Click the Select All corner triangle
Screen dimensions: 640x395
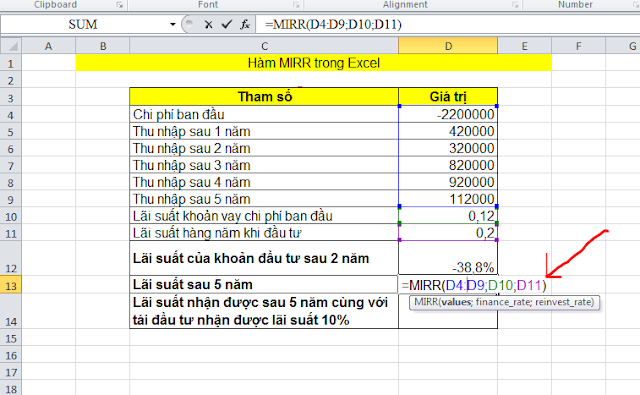pos(11,45)
